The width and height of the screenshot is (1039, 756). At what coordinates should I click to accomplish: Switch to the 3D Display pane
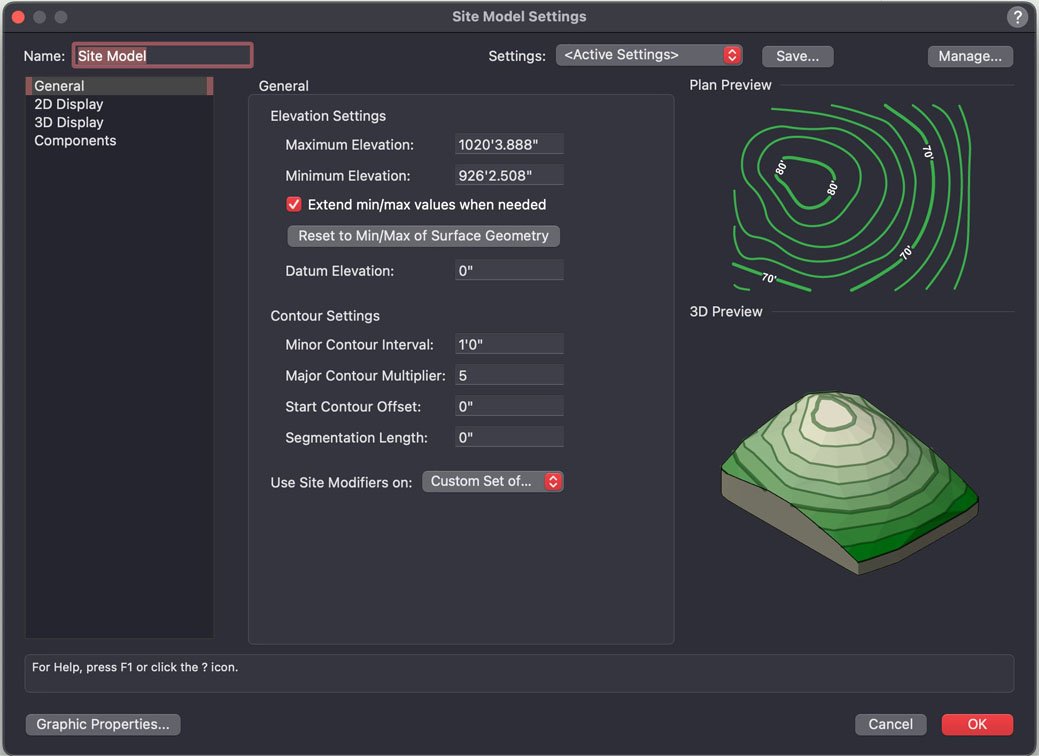[x=68, y=122]
